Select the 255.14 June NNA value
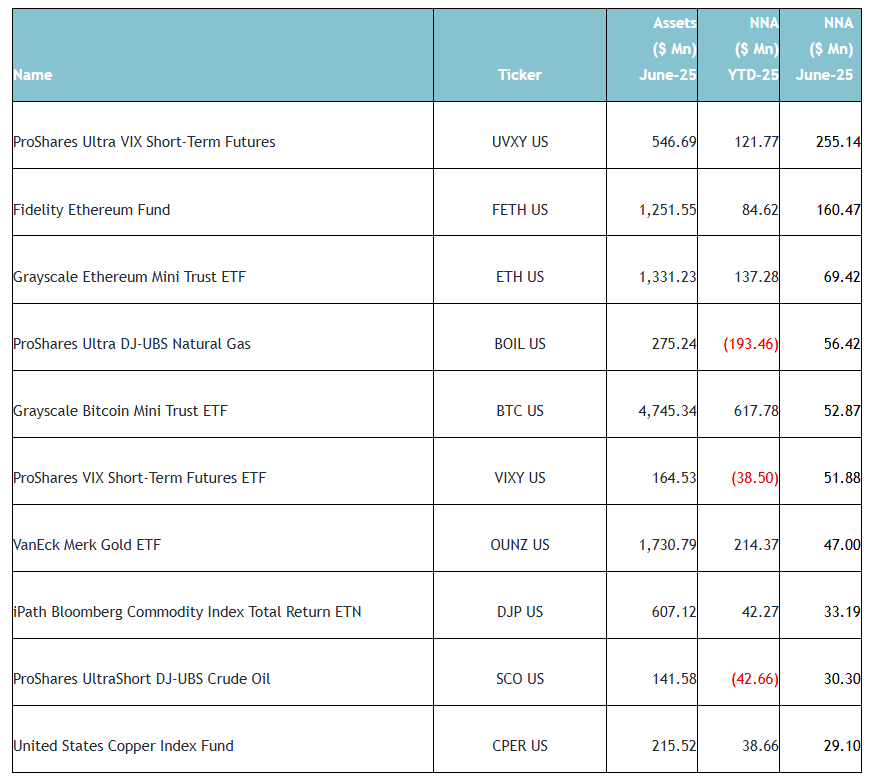This screenshot has width=878, height=781. tap(838, 142)
